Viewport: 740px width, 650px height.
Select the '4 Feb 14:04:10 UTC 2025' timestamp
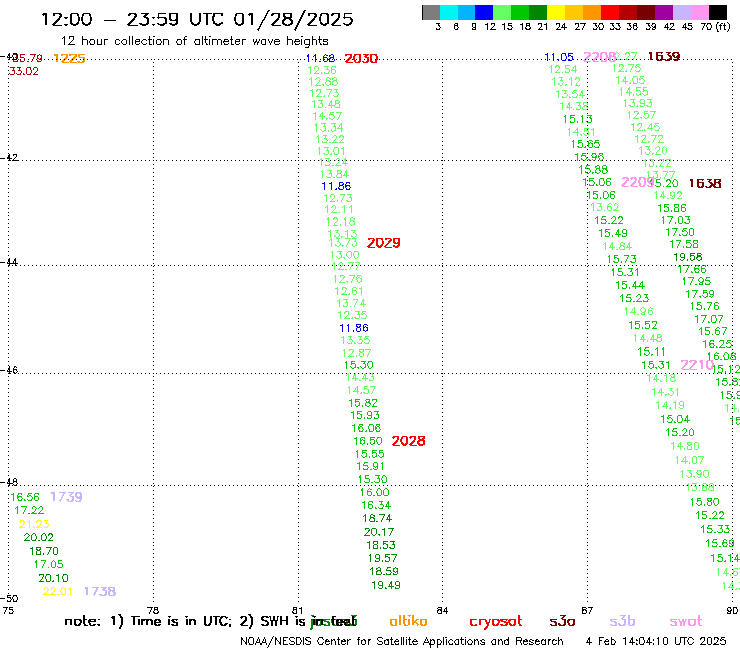(x=656, y=642)
